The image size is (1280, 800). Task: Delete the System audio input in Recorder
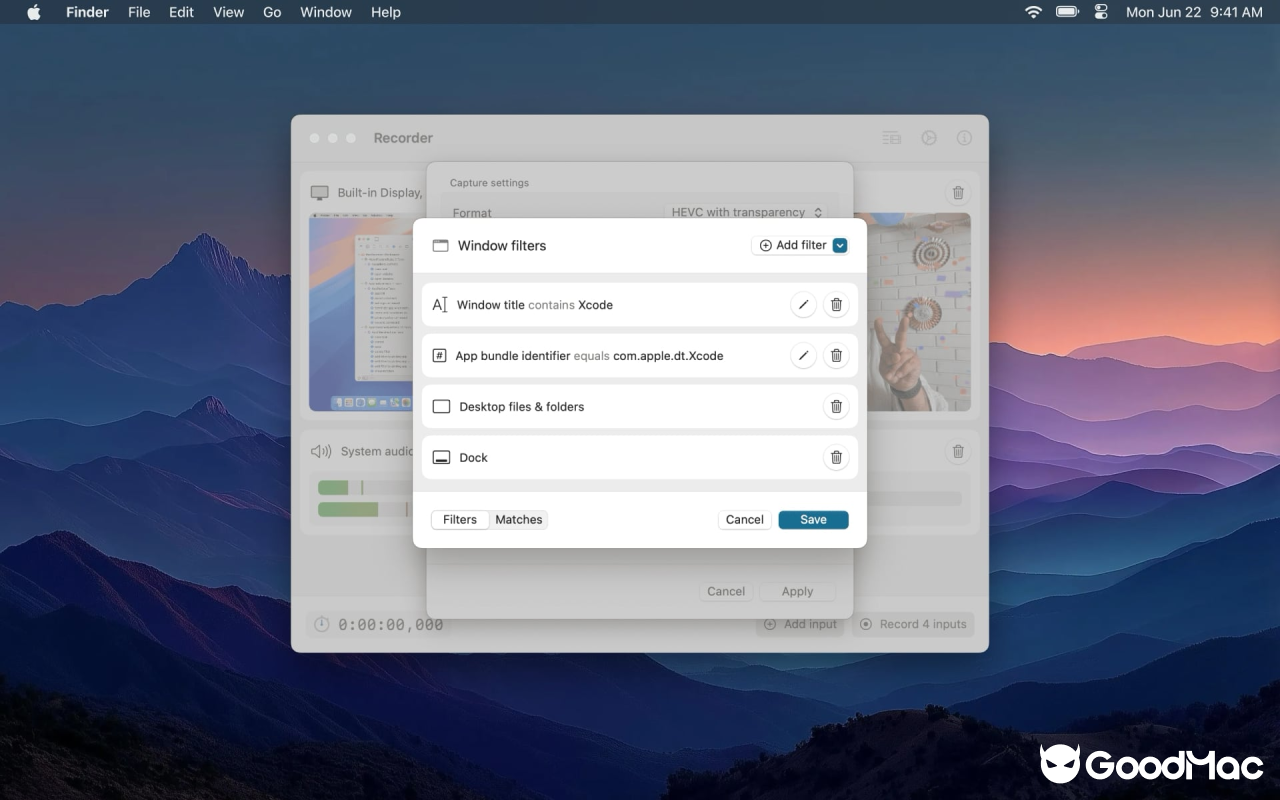tap(958, 452)
